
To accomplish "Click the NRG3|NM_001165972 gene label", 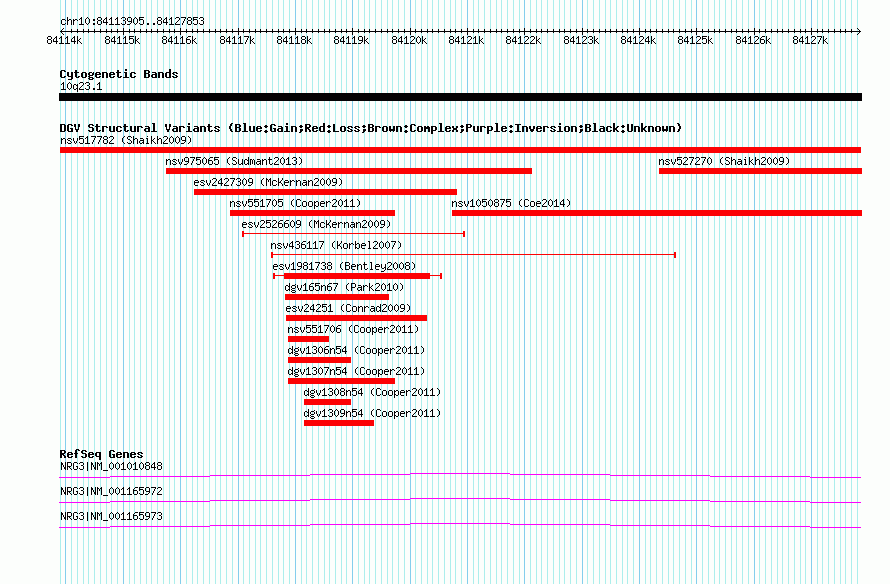I will [111, 491].
